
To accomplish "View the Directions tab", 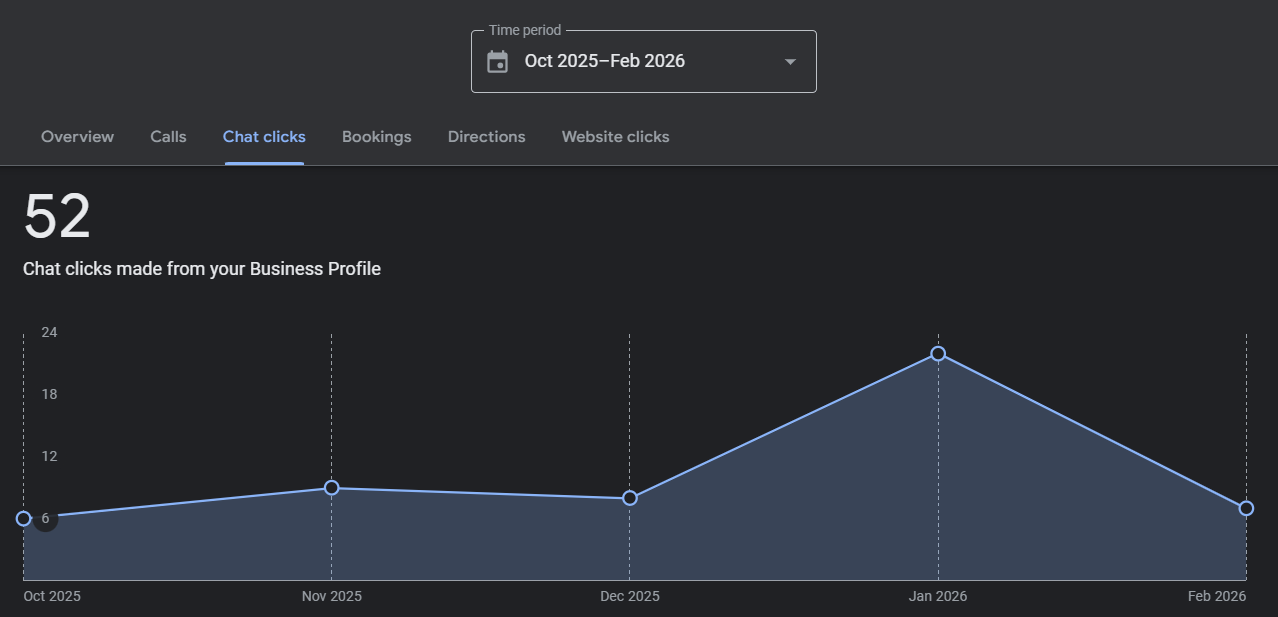I will tap(486, 137).
